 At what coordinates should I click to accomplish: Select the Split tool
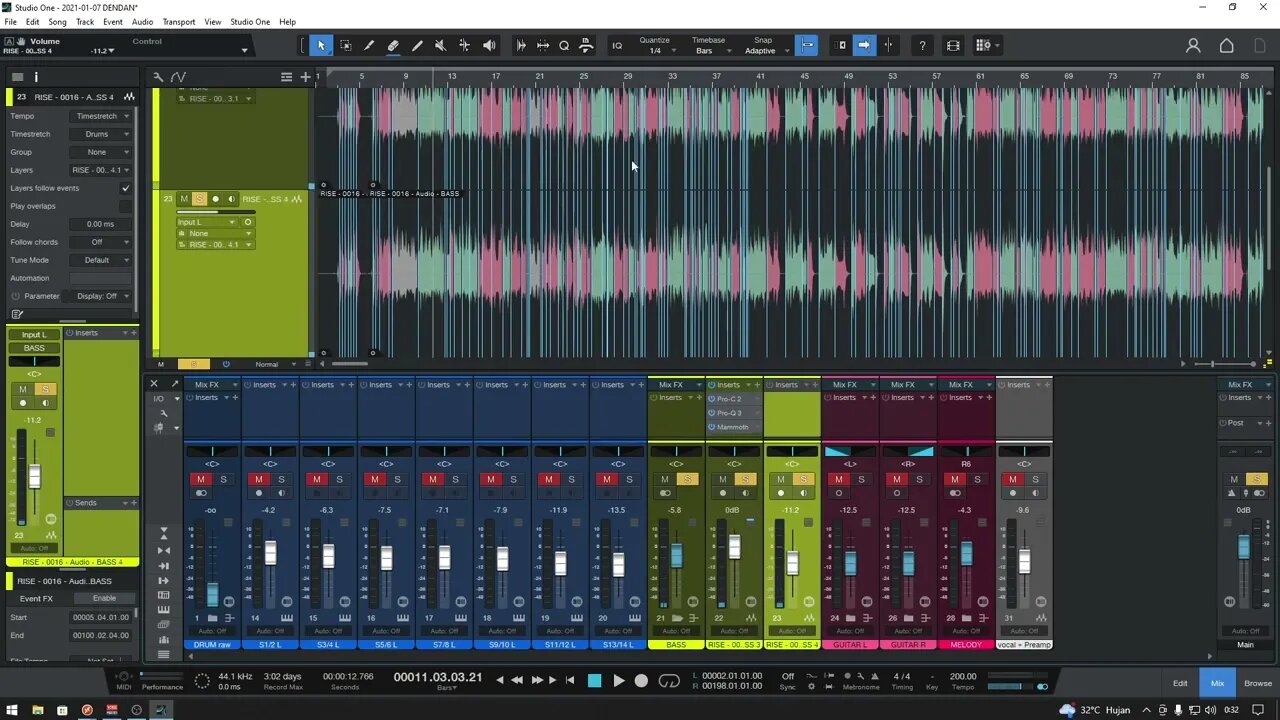pyautogui.click(x=369, y=45)
